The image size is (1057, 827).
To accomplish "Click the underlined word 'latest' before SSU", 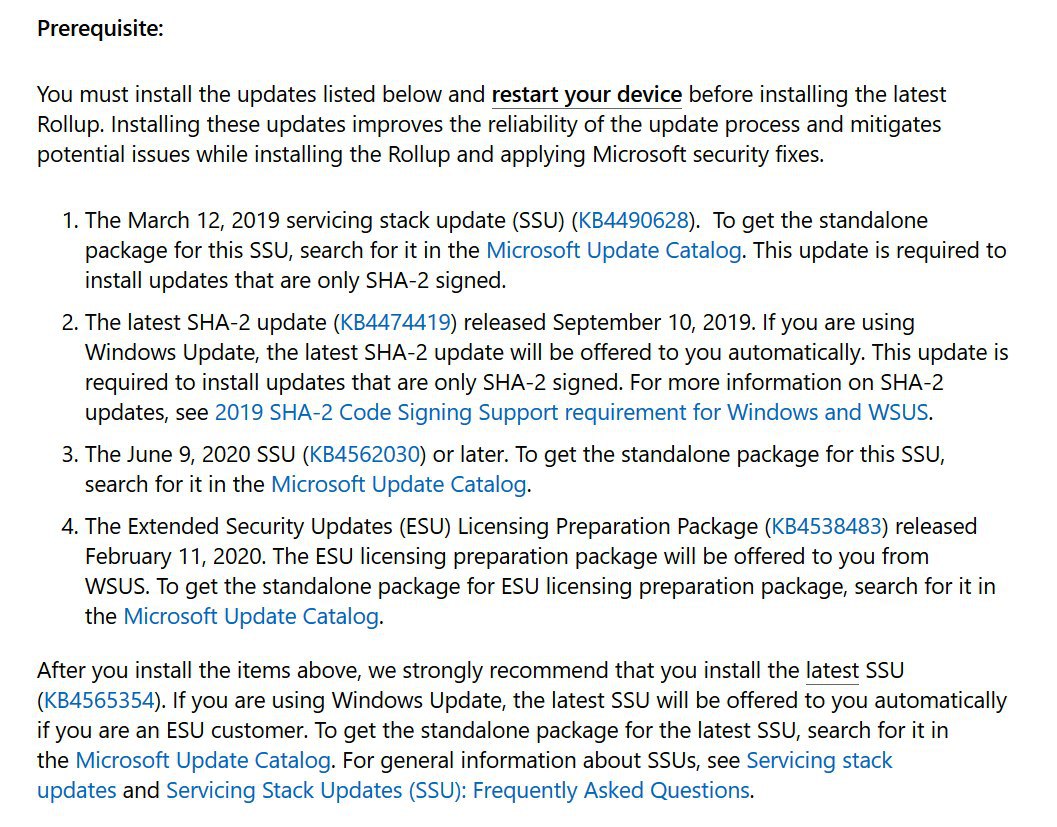I will point(832,671).
